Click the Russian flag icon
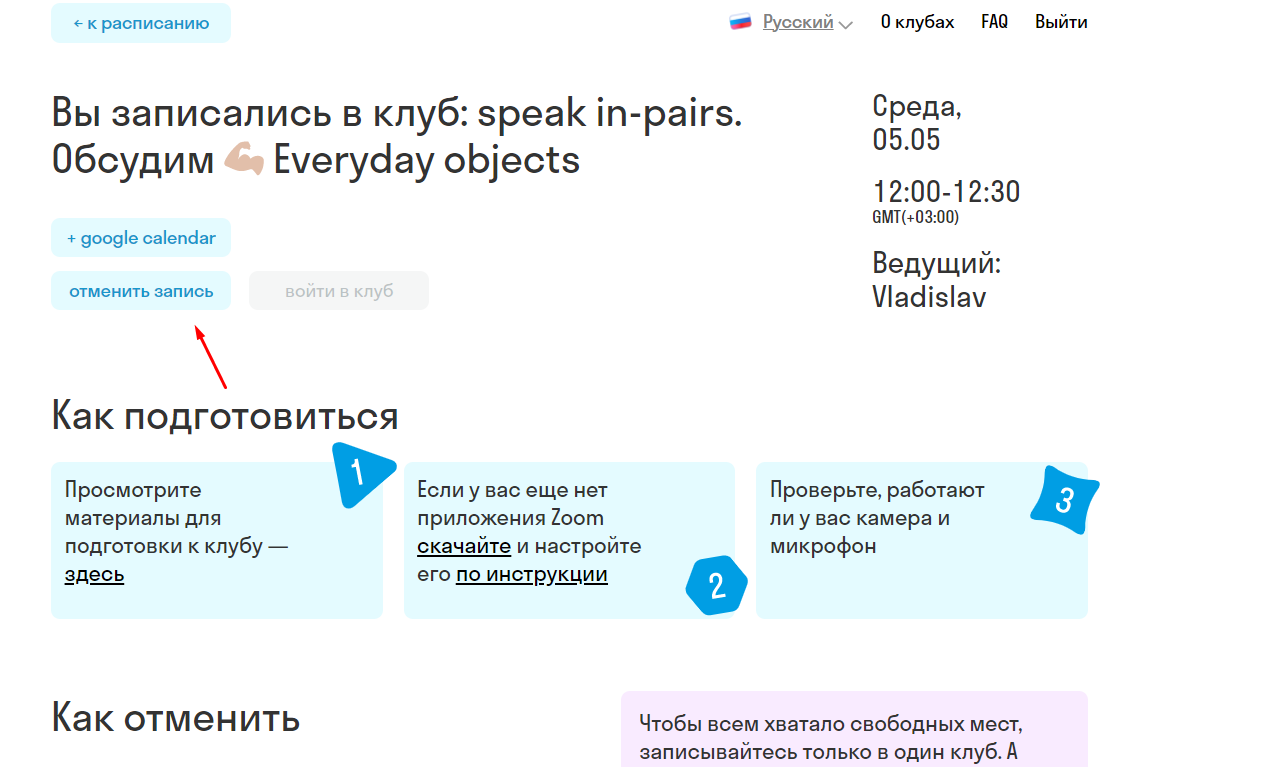 point(739,20)
